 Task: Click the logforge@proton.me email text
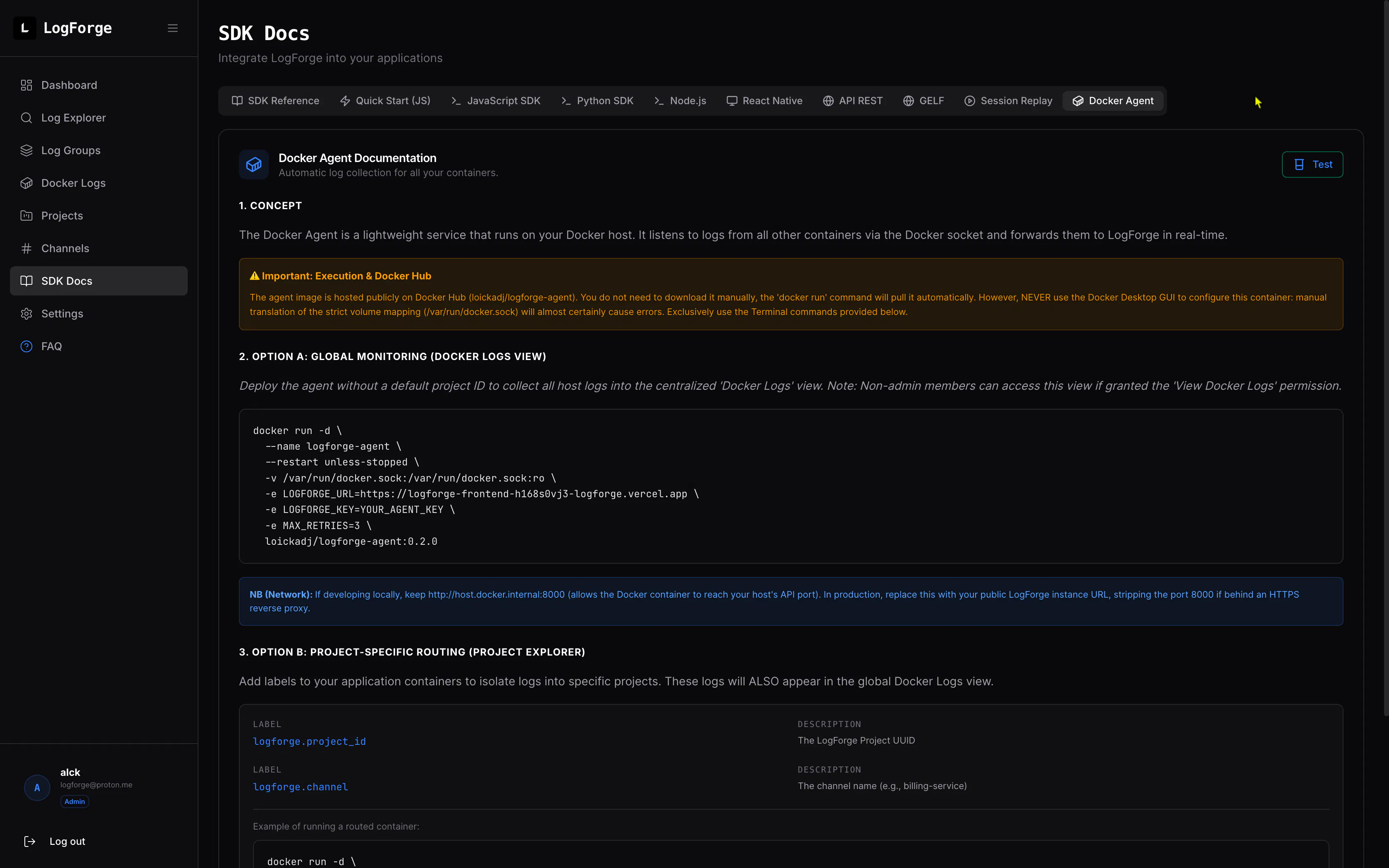96,785
